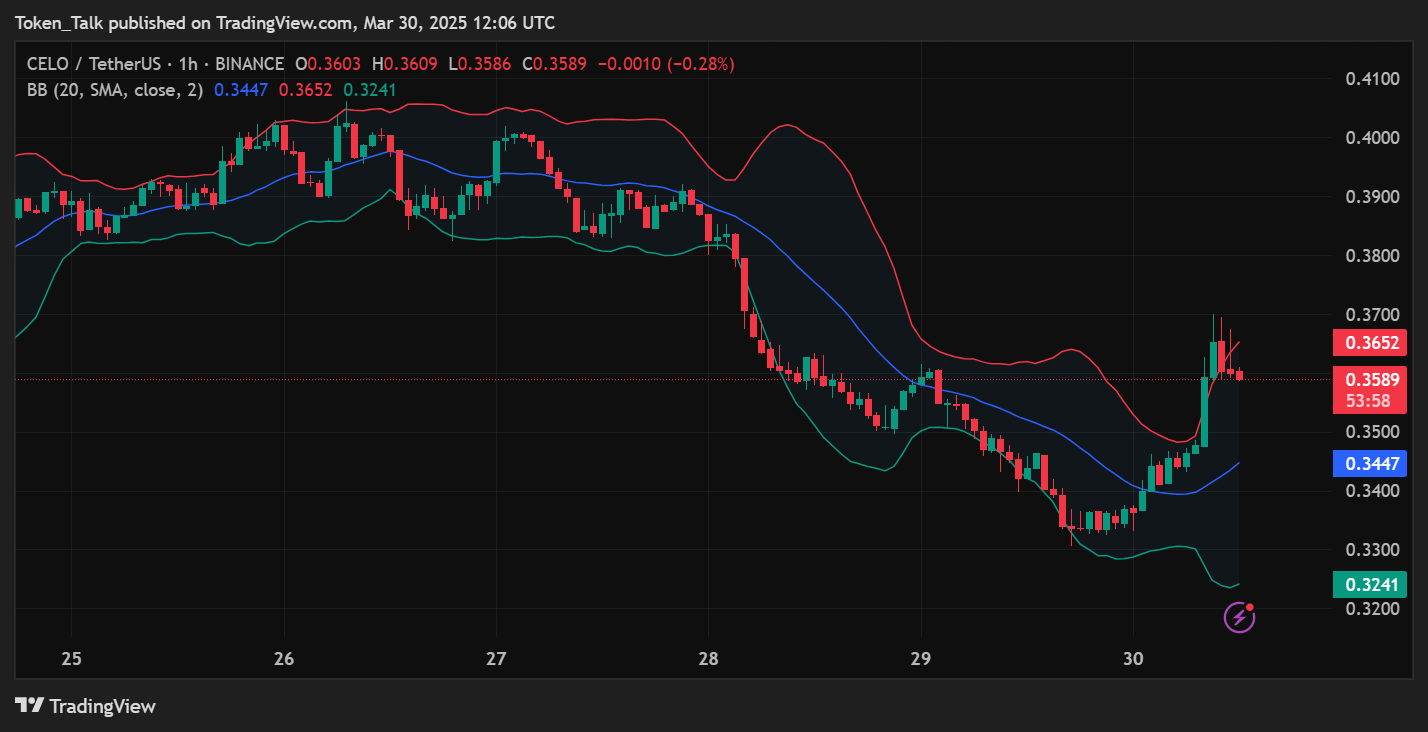Click the blue 0.3447 basis price label

click(x=1370, y=463)
